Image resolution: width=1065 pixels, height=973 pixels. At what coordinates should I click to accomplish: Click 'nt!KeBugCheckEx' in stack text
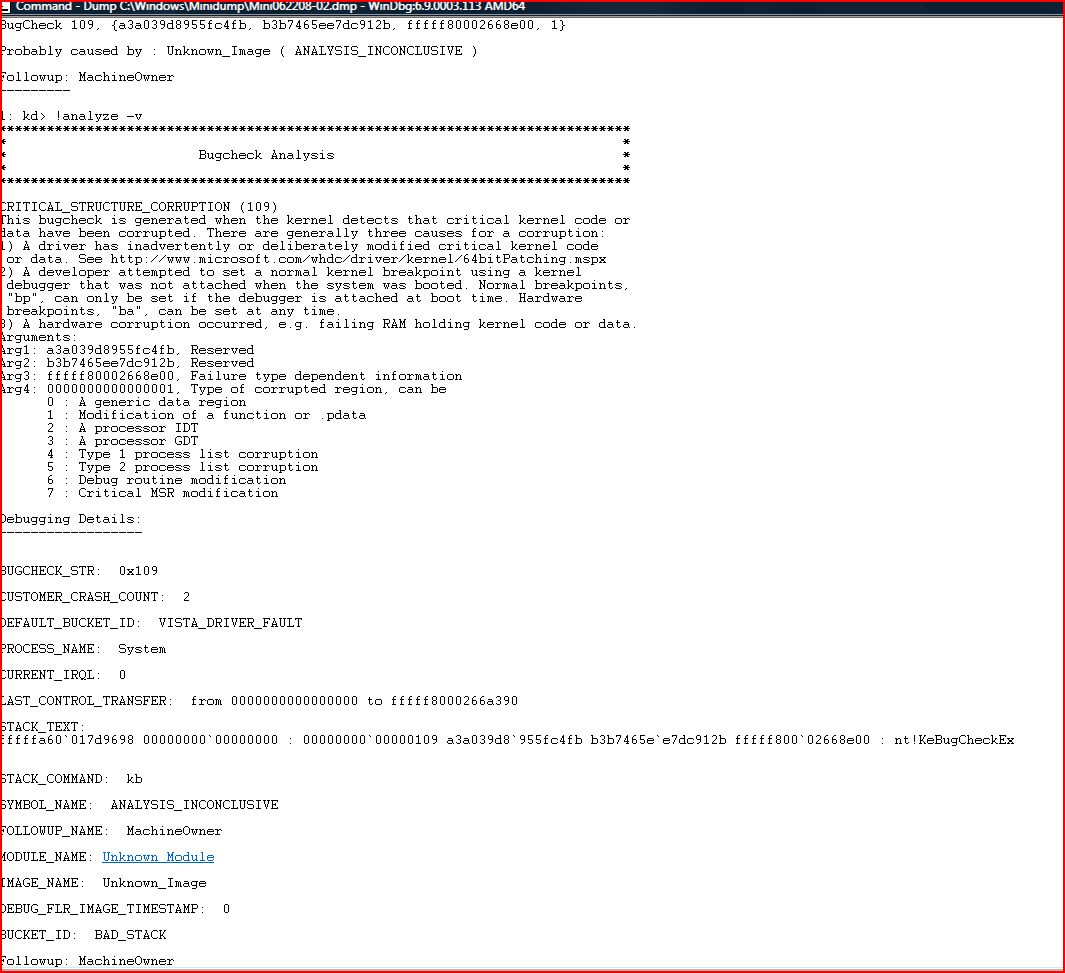(954, 740)
